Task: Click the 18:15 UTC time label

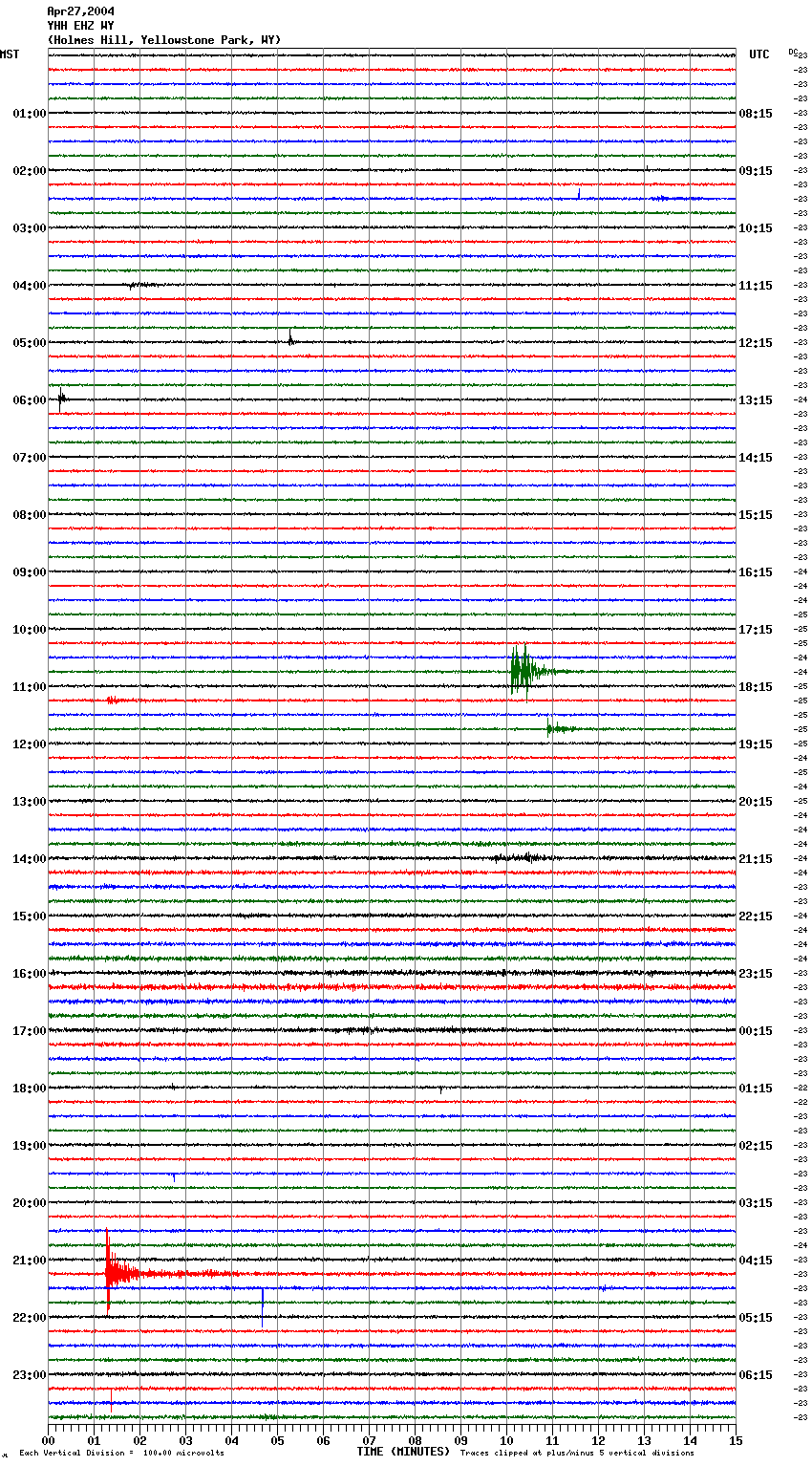Action: (x=756, y=687)
